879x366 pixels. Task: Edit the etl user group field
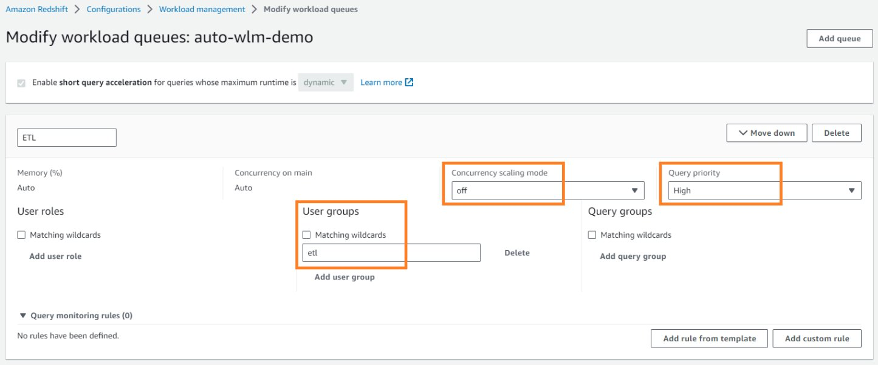click(x=391, y=253)
